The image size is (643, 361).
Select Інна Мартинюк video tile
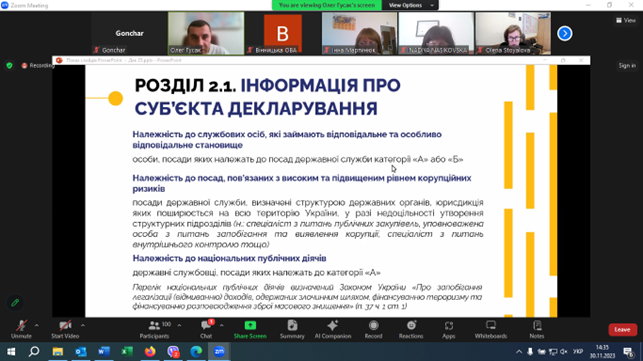[x=359, y=33]
